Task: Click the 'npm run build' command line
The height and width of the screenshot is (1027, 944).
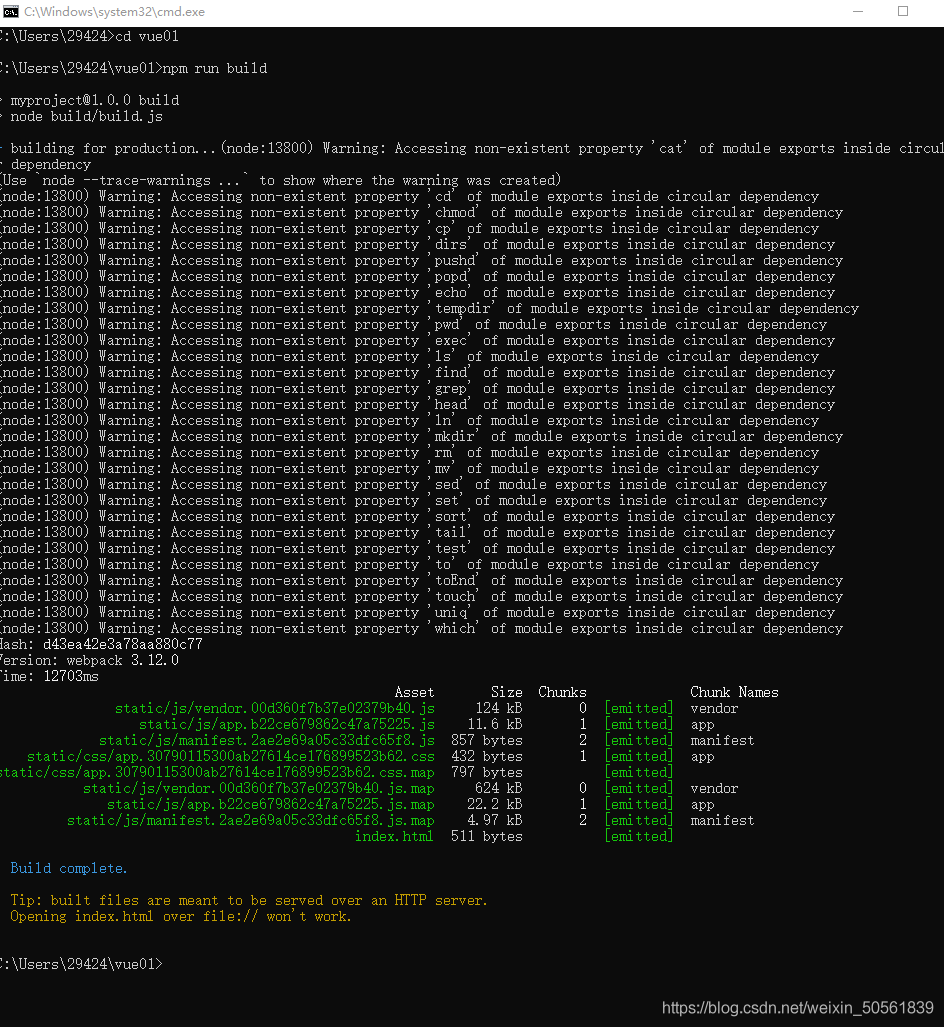Action: (134, 68)
